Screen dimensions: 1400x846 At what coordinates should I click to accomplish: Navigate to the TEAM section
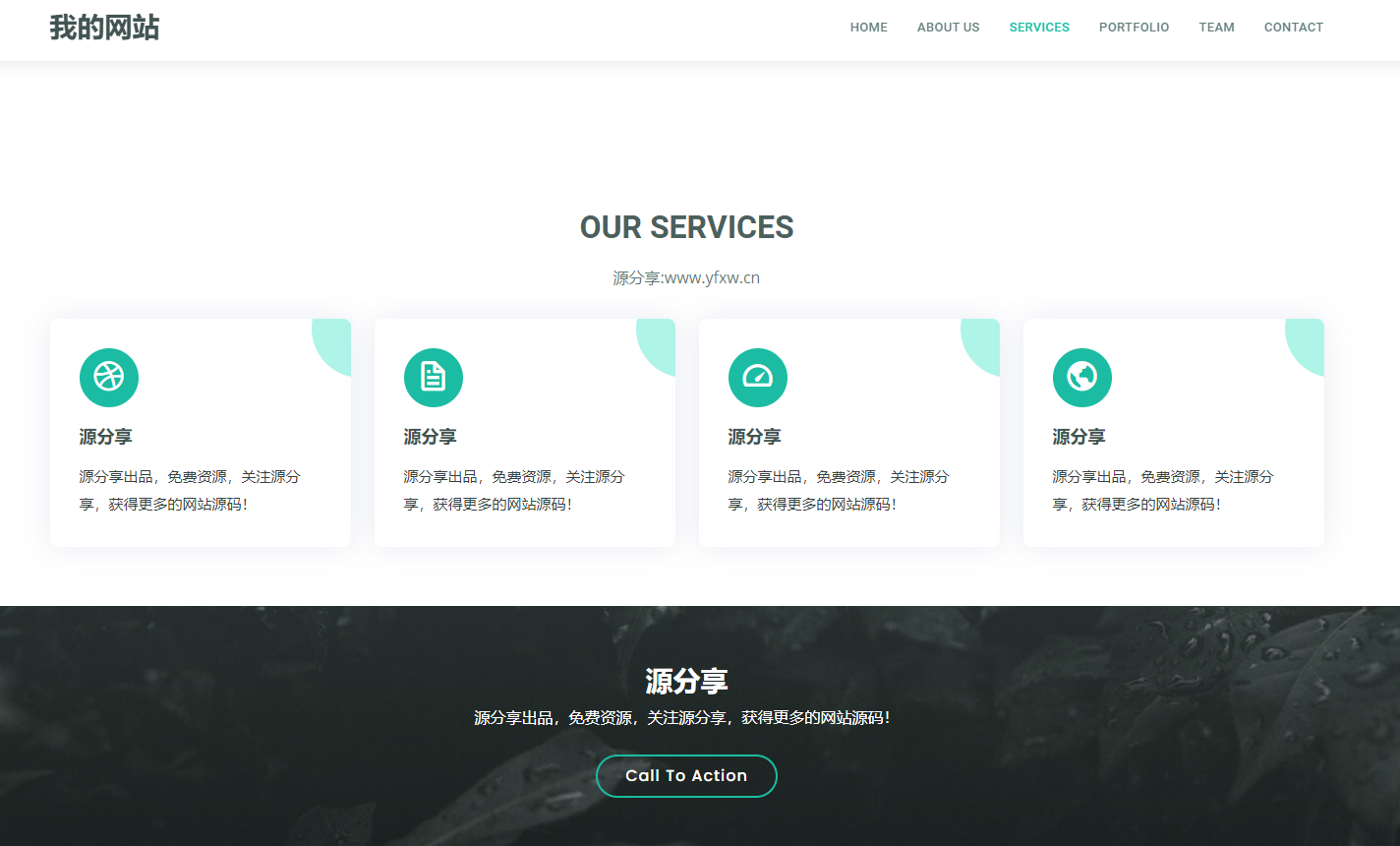pos(1216,28)
